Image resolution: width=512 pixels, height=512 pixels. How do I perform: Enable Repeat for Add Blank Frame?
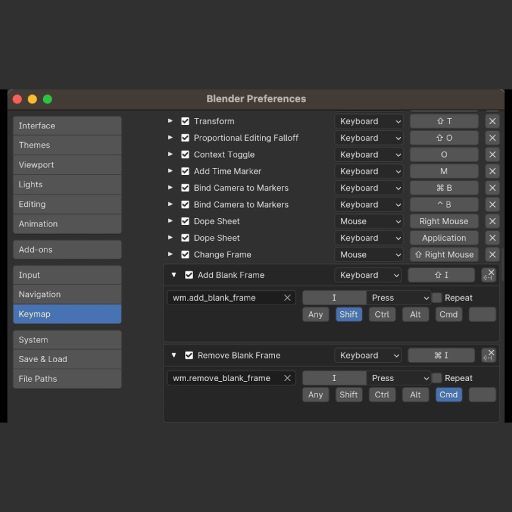[436, 298]
